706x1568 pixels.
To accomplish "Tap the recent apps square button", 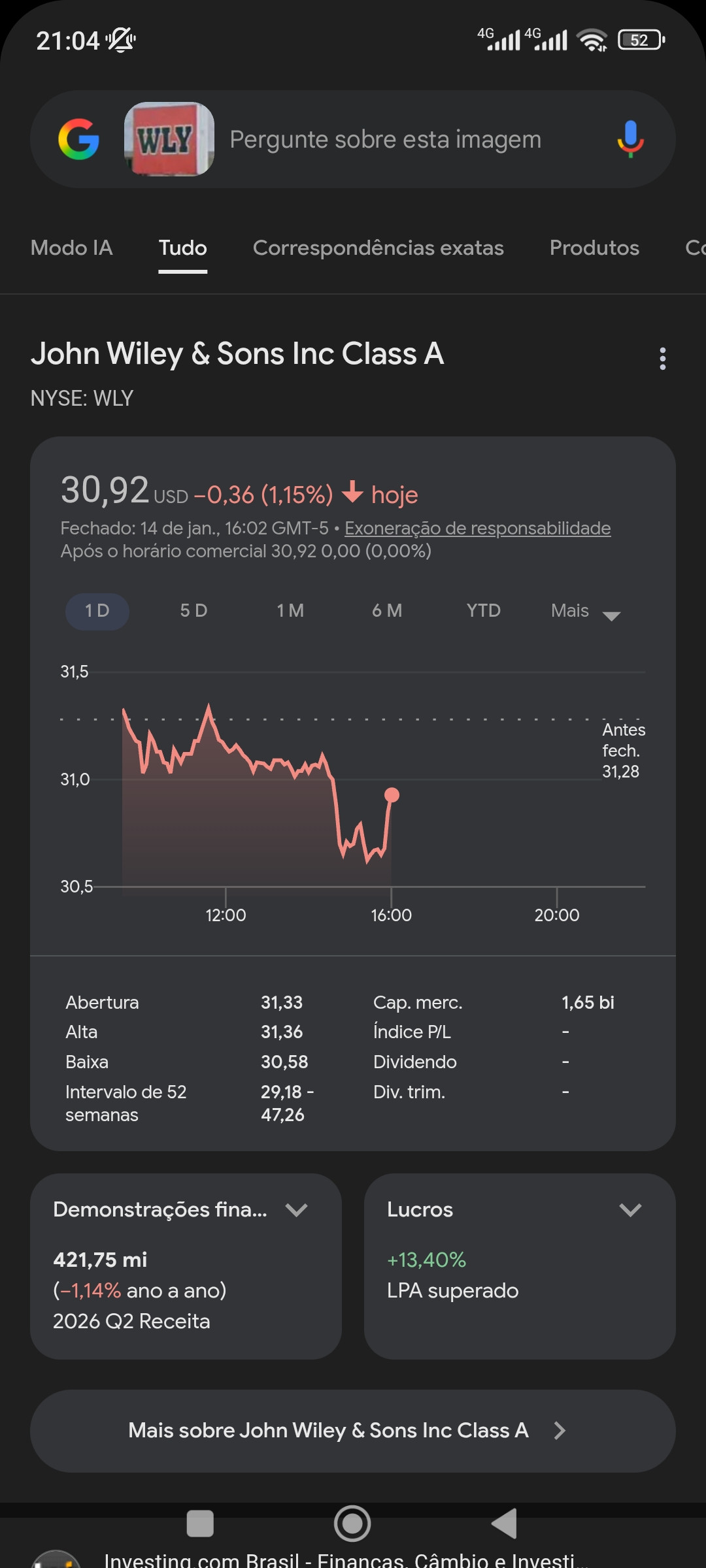I will (x=200, y=1524).
